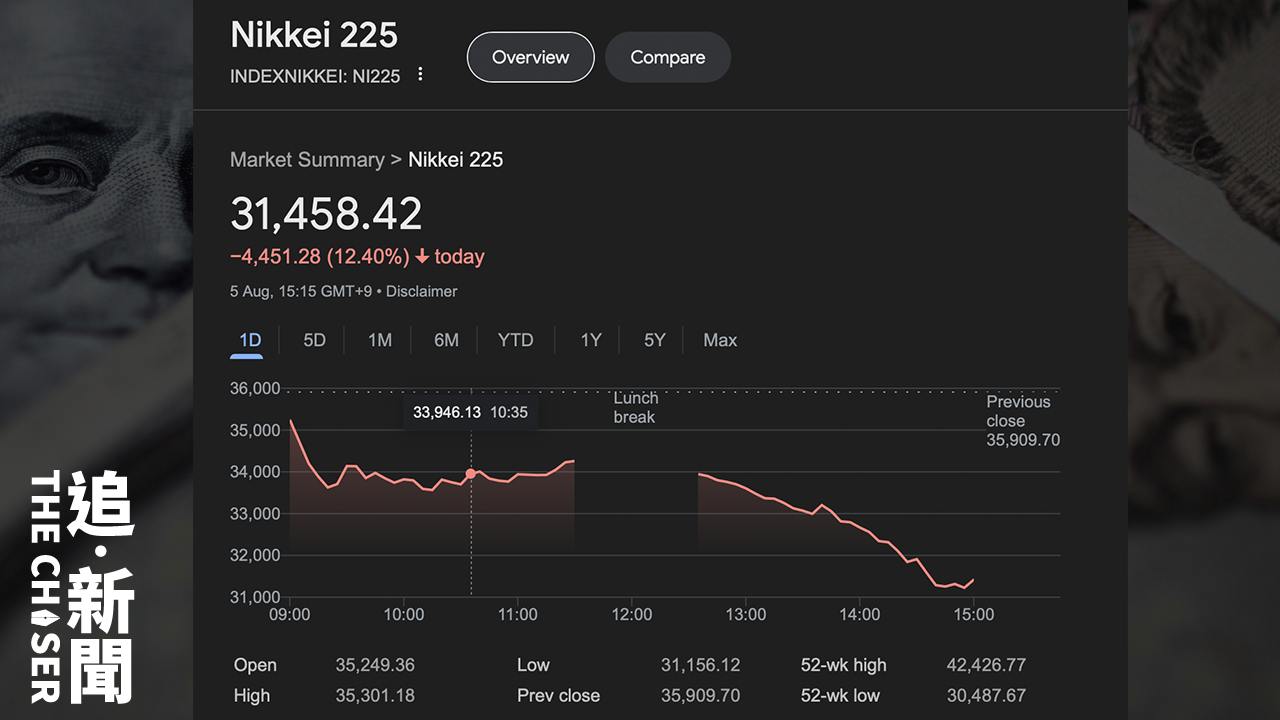Click the chart end point near 15:00

coord(973,580)
